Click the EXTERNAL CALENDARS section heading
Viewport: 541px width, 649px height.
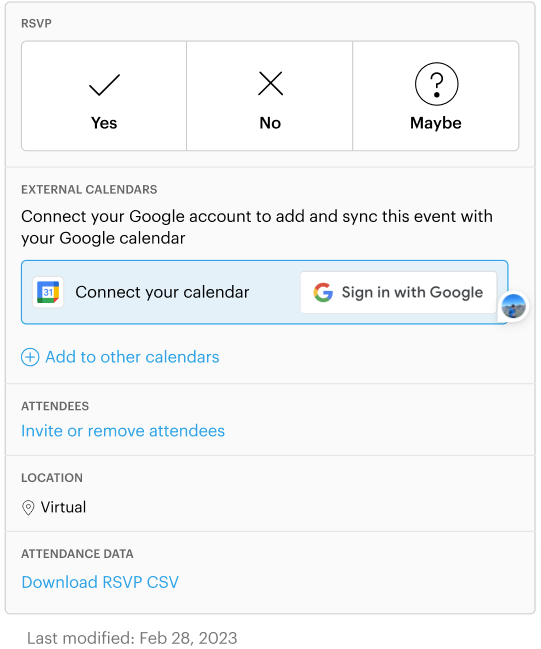(89, 190)
